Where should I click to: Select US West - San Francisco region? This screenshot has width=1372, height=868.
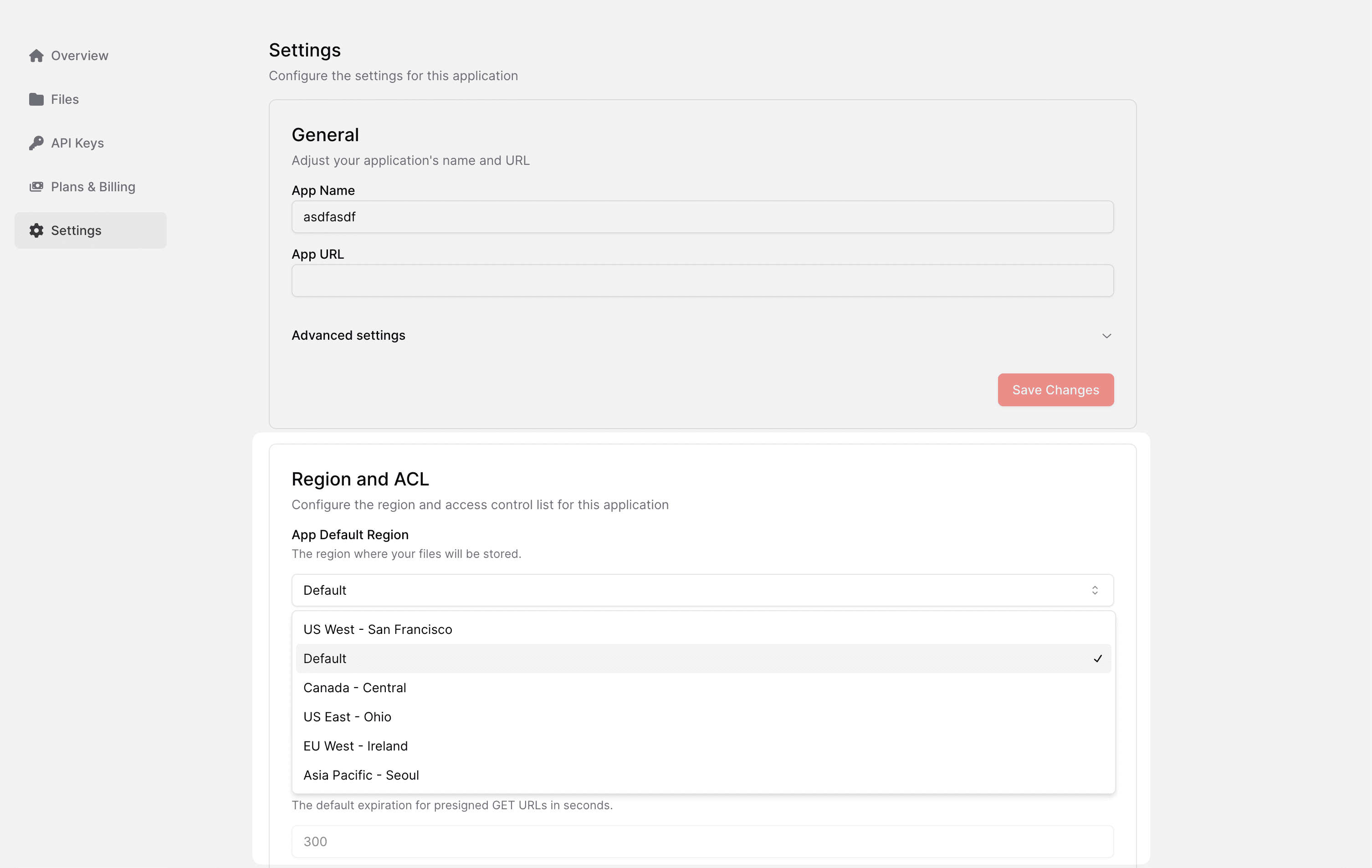(378, 629)
